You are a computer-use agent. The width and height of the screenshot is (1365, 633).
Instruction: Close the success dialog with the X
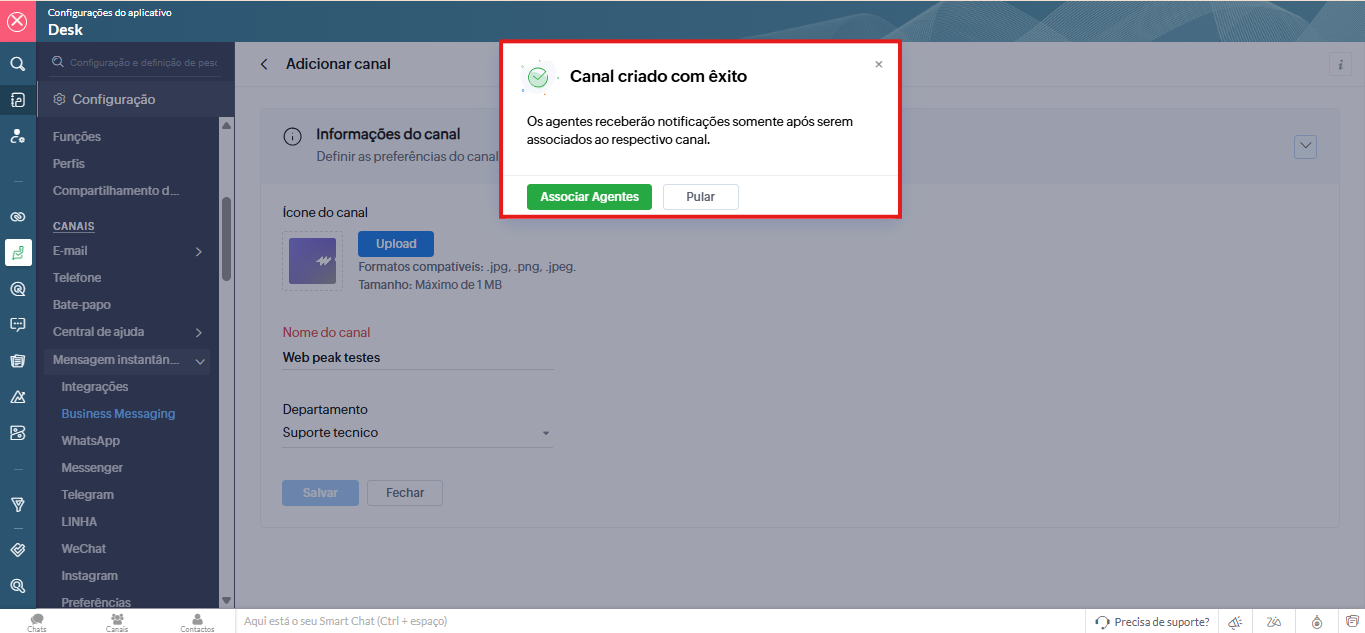[879, 64]
